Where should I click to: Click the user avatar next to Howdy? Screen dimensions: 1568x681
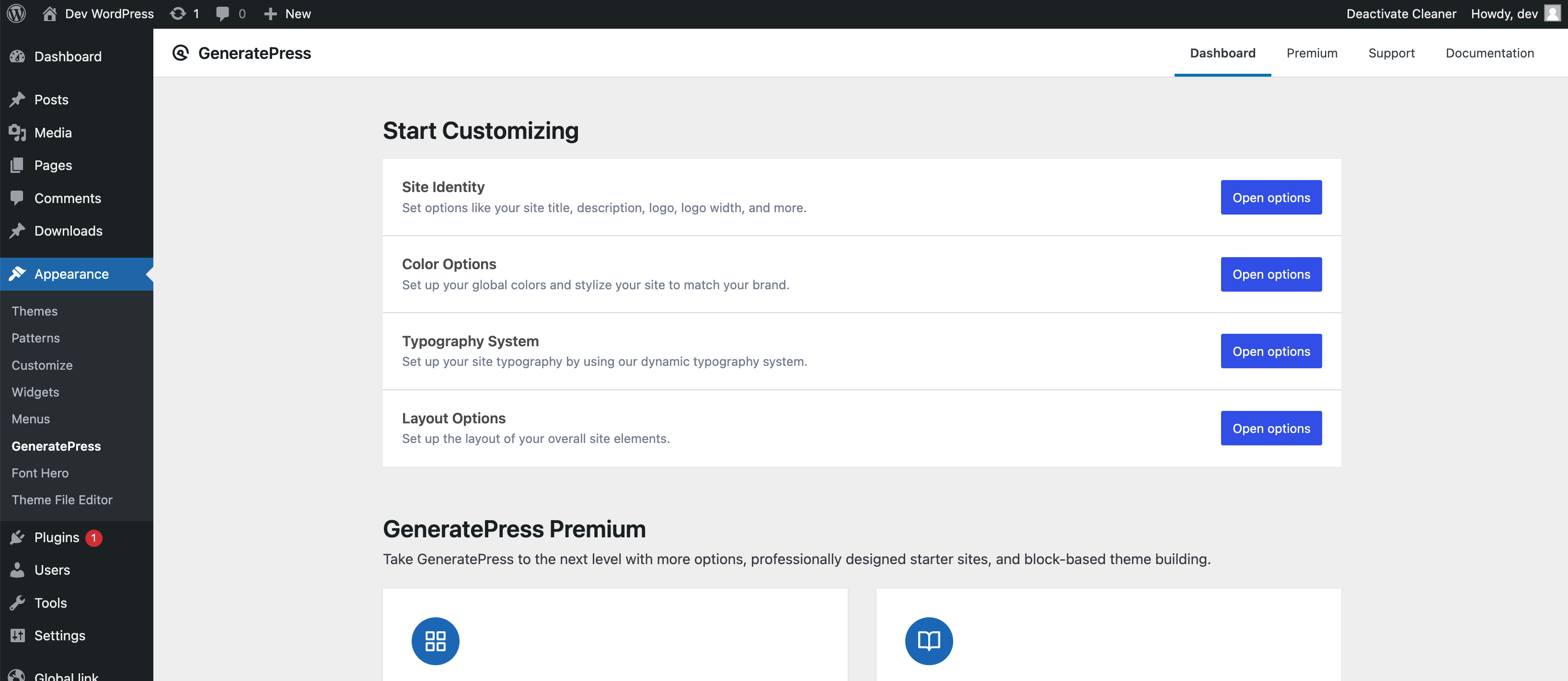(x=1552, y=13)
